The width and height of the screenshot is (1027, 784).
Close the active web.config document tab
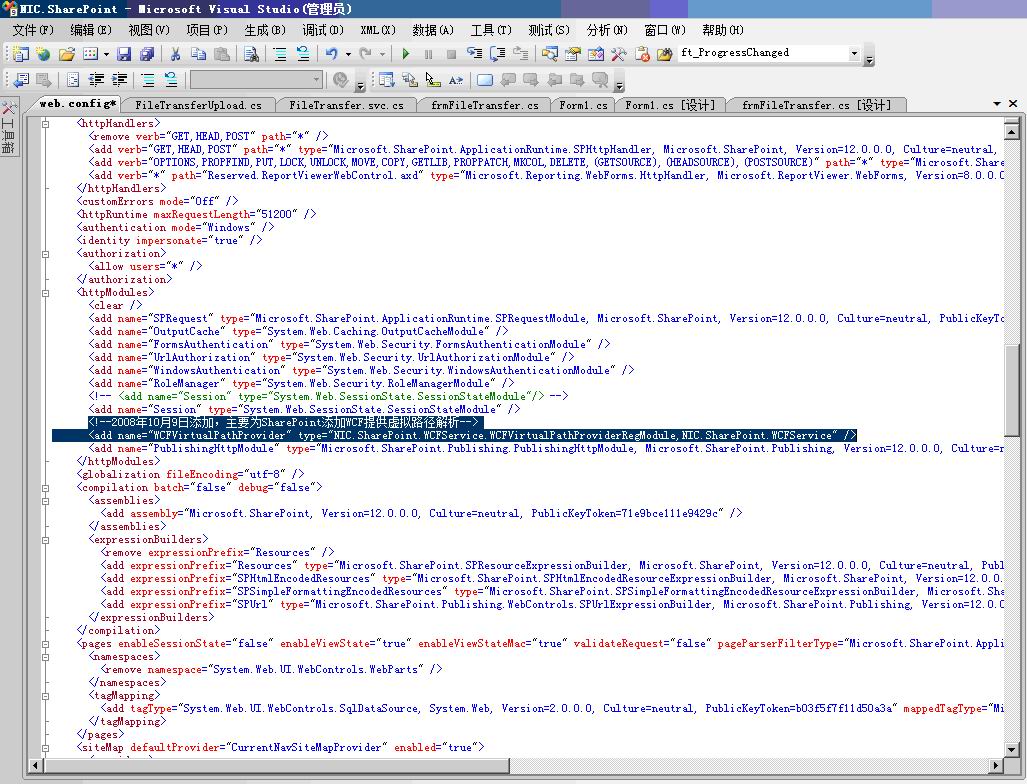coord(1015,104)
